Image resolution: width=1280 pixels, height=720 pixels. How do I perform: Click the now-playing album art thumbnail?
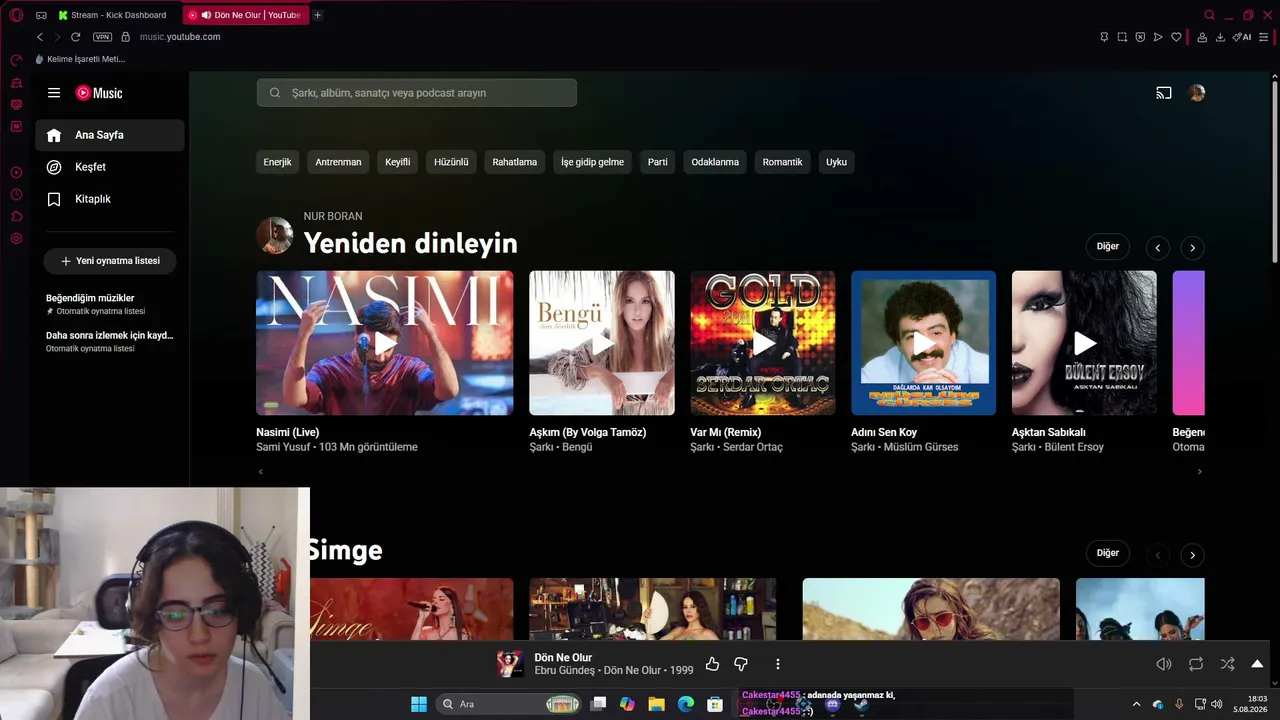click(510, 664)
